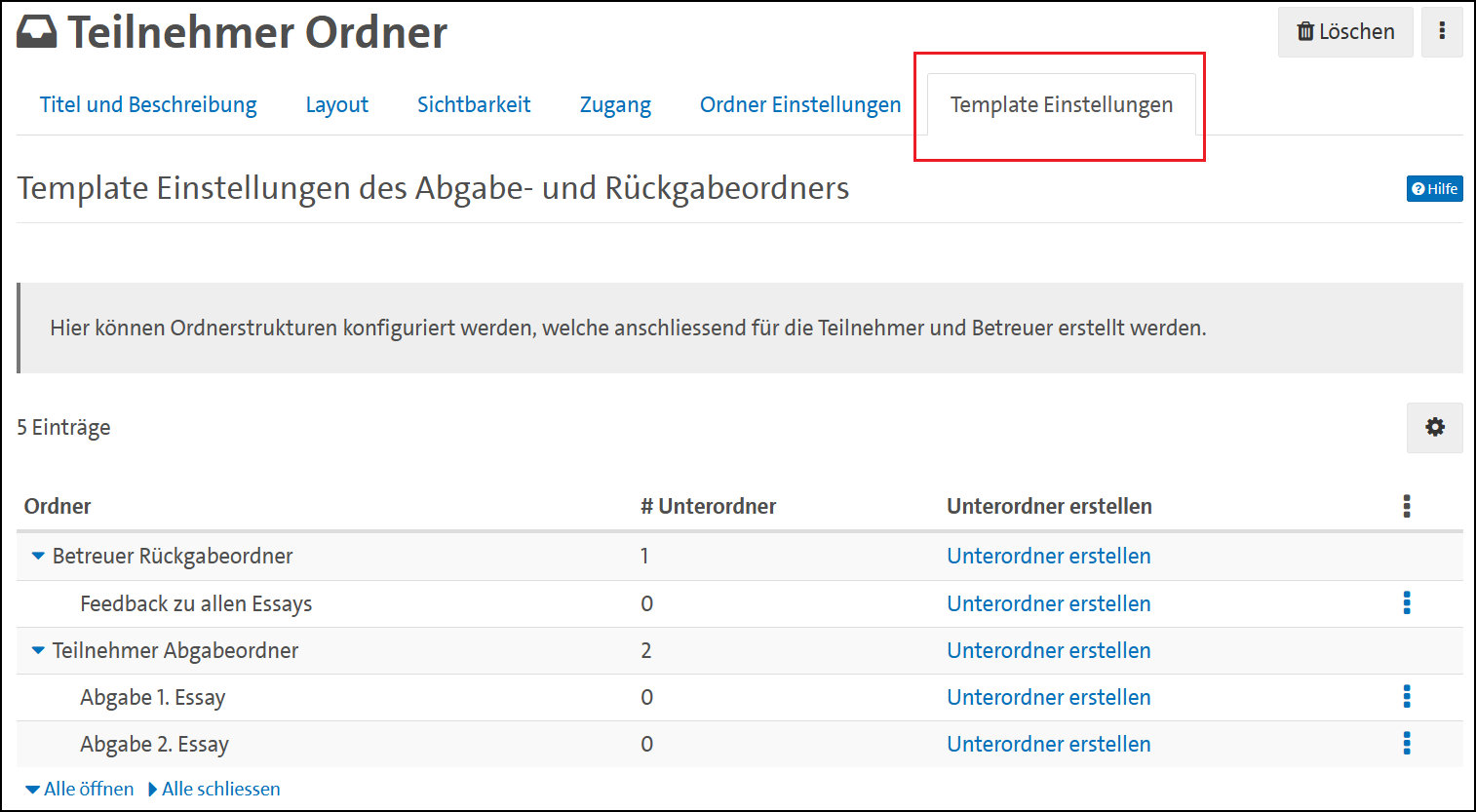This screenshot has width=1476, height=812.
Task: Expand all folders with Alle öffnen
Action: click(80, 789)
